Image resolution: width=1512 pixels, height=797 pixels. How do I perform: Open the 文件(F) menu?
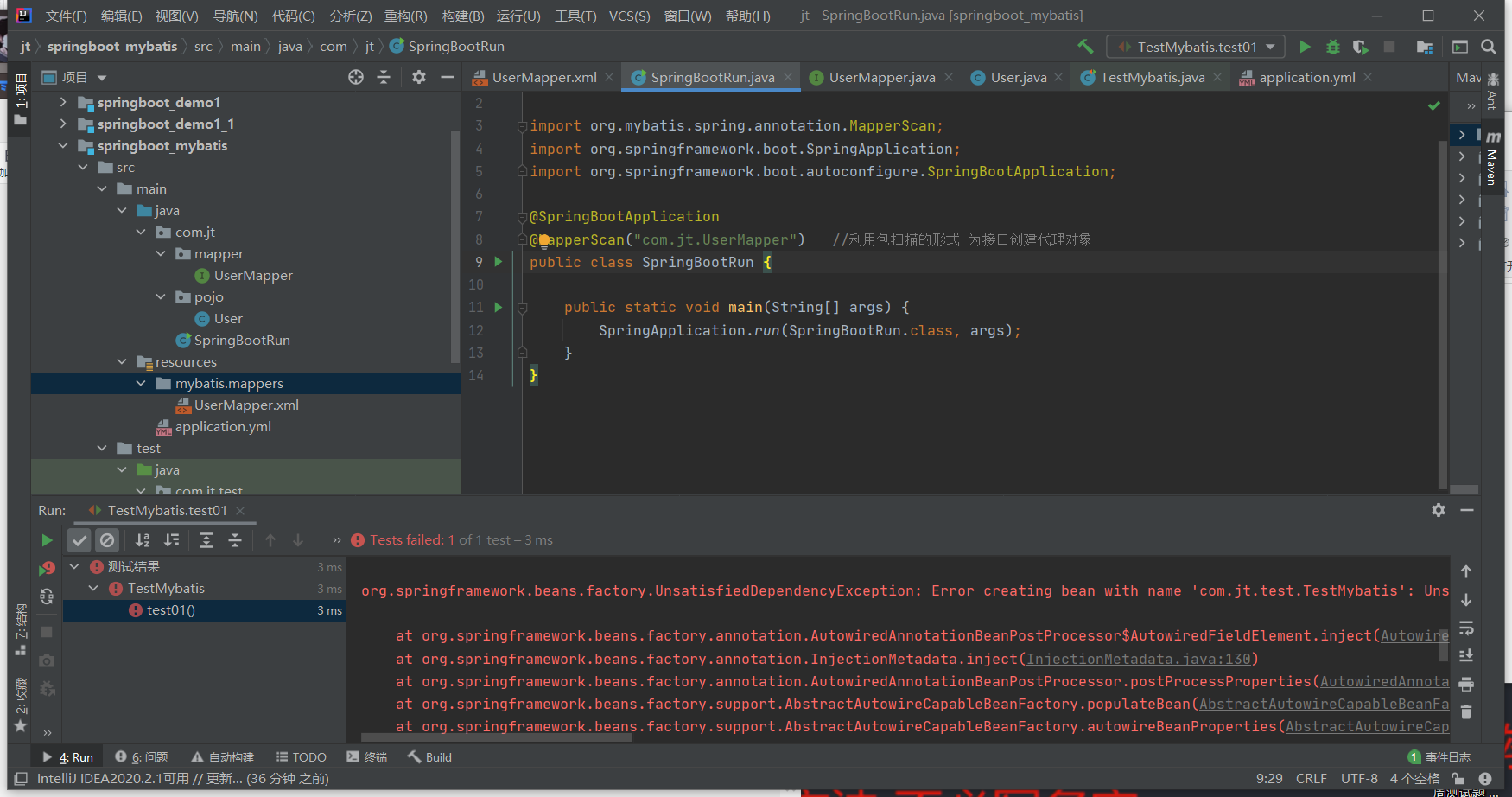66,16
